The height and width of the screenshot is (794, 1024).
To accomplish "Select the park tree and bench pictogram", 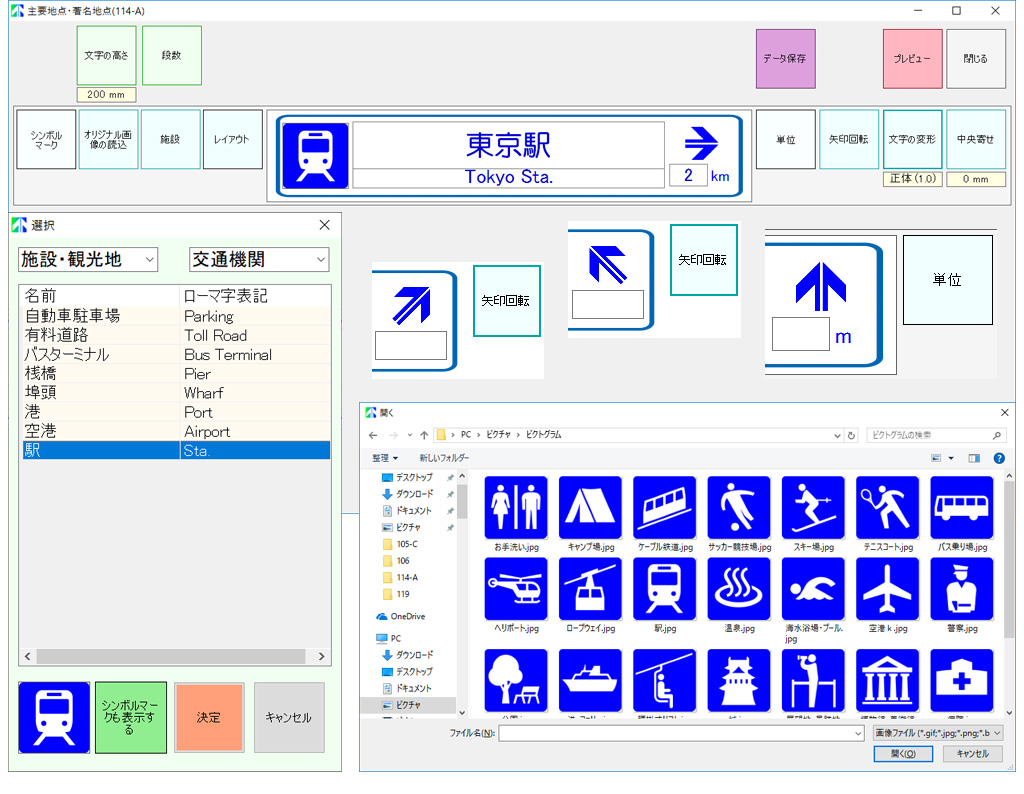I will point(516,680).
